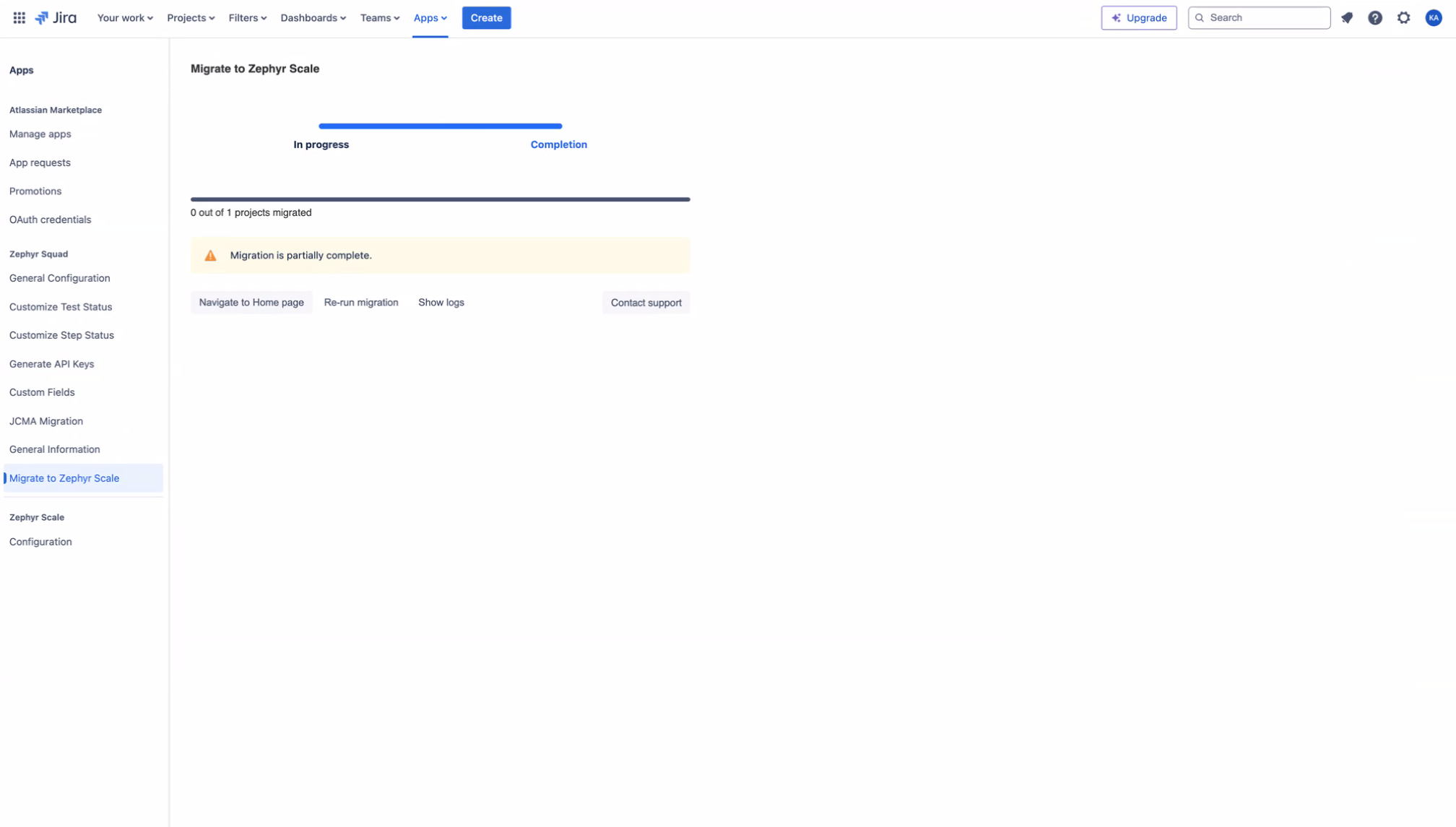Screen dimensions: 1456x827
Task: Click the 'Atlassian Marketplace' section heading
Action: tap(56, 111)
